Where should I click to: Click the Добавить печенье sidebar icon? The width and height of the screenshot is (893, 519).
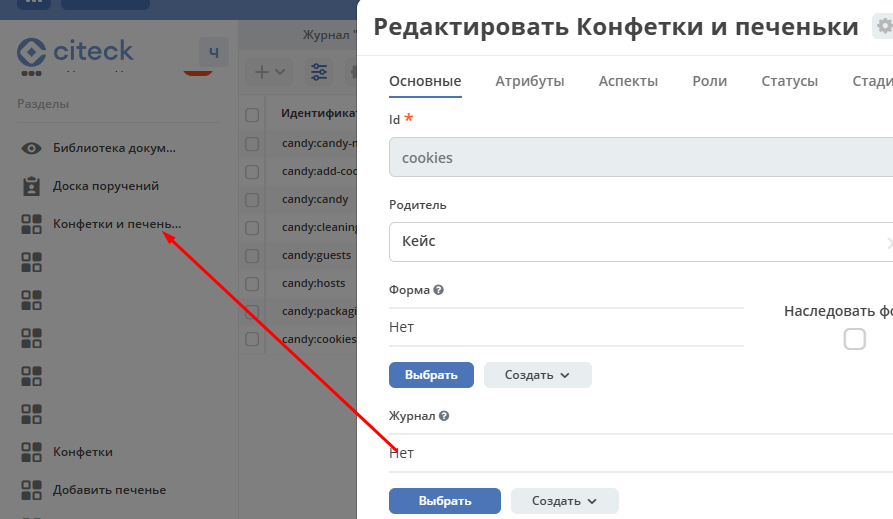click(31, 490)
